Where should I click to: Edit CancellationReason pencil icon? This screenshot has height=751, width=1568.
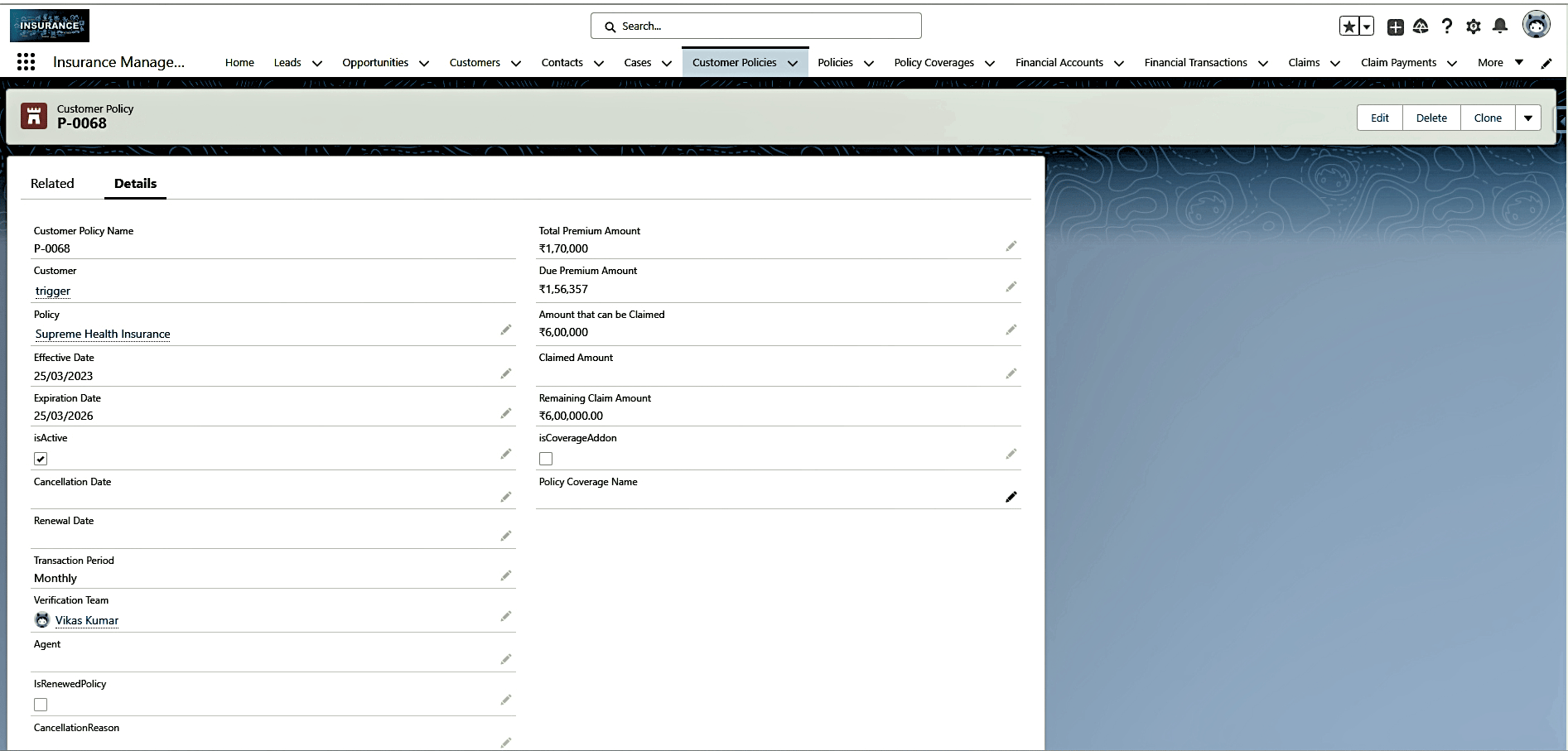506,743
